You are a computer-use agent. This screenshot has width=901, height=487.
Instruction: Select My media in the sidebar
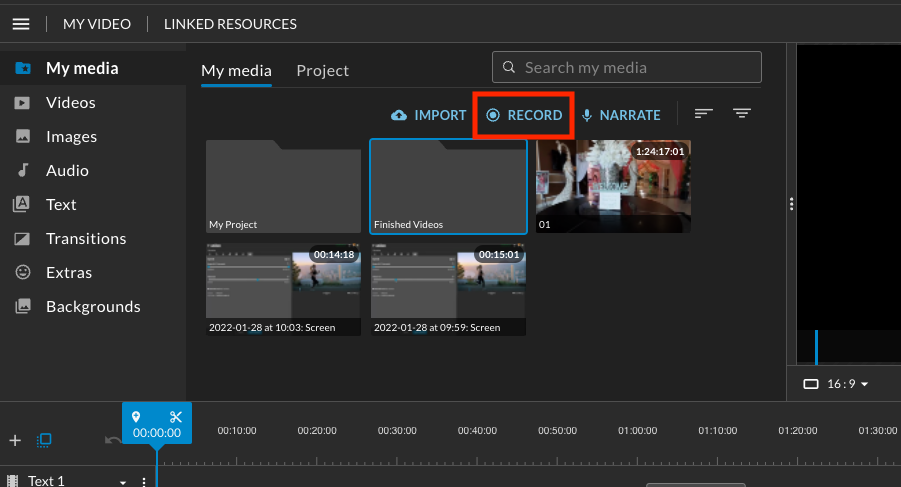(x=93, y=68)
